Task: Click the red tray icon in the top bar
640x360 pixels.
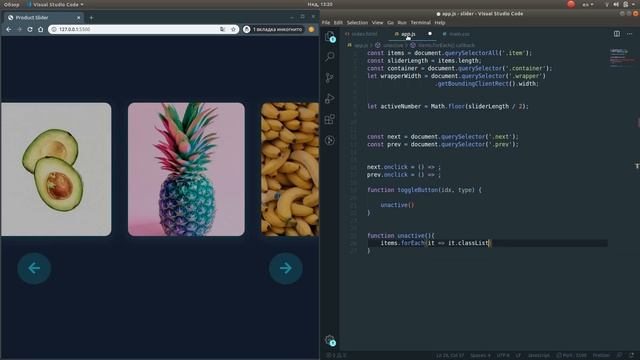Action: 571,4
